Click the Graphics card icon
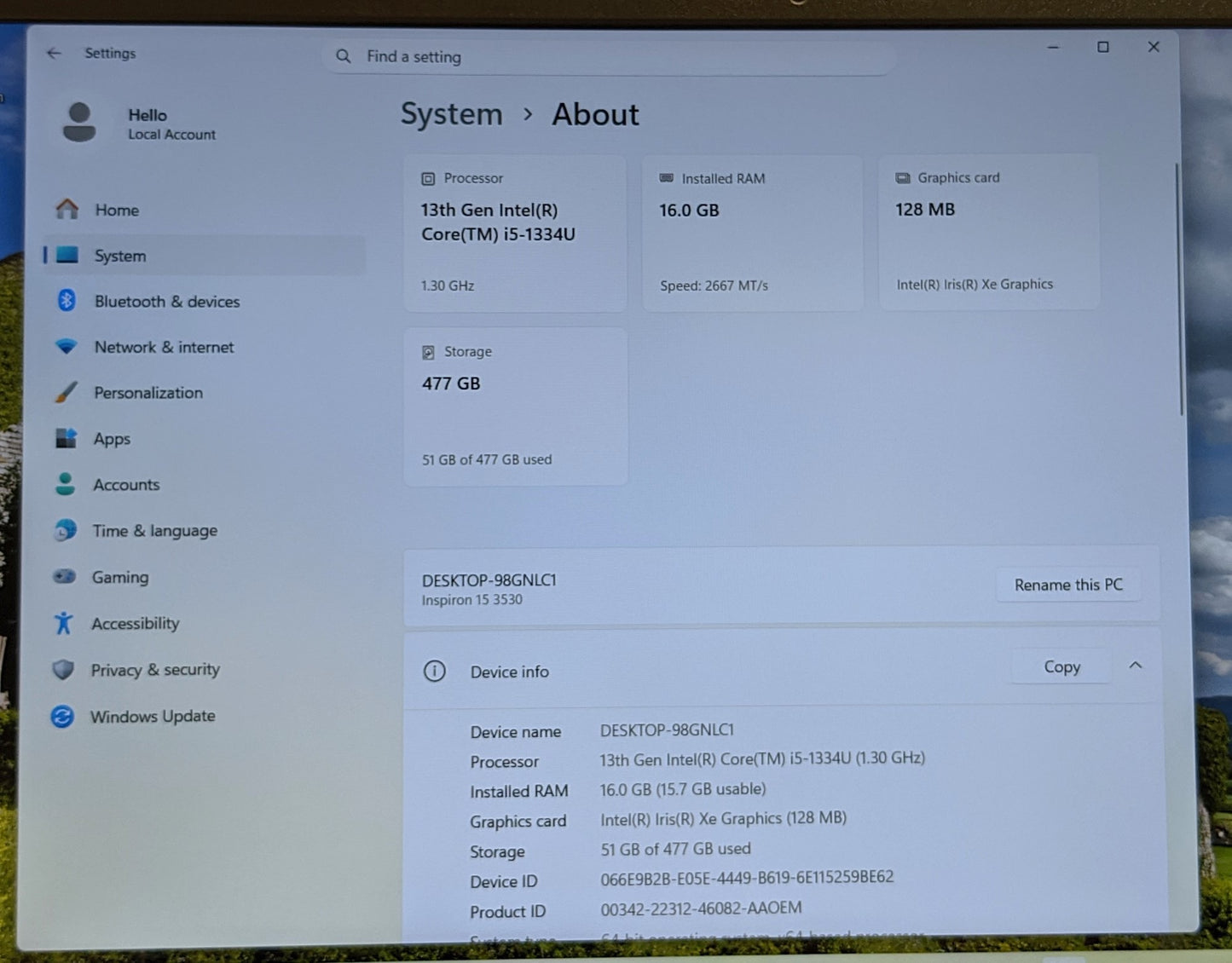 click(x=902, y=177)
